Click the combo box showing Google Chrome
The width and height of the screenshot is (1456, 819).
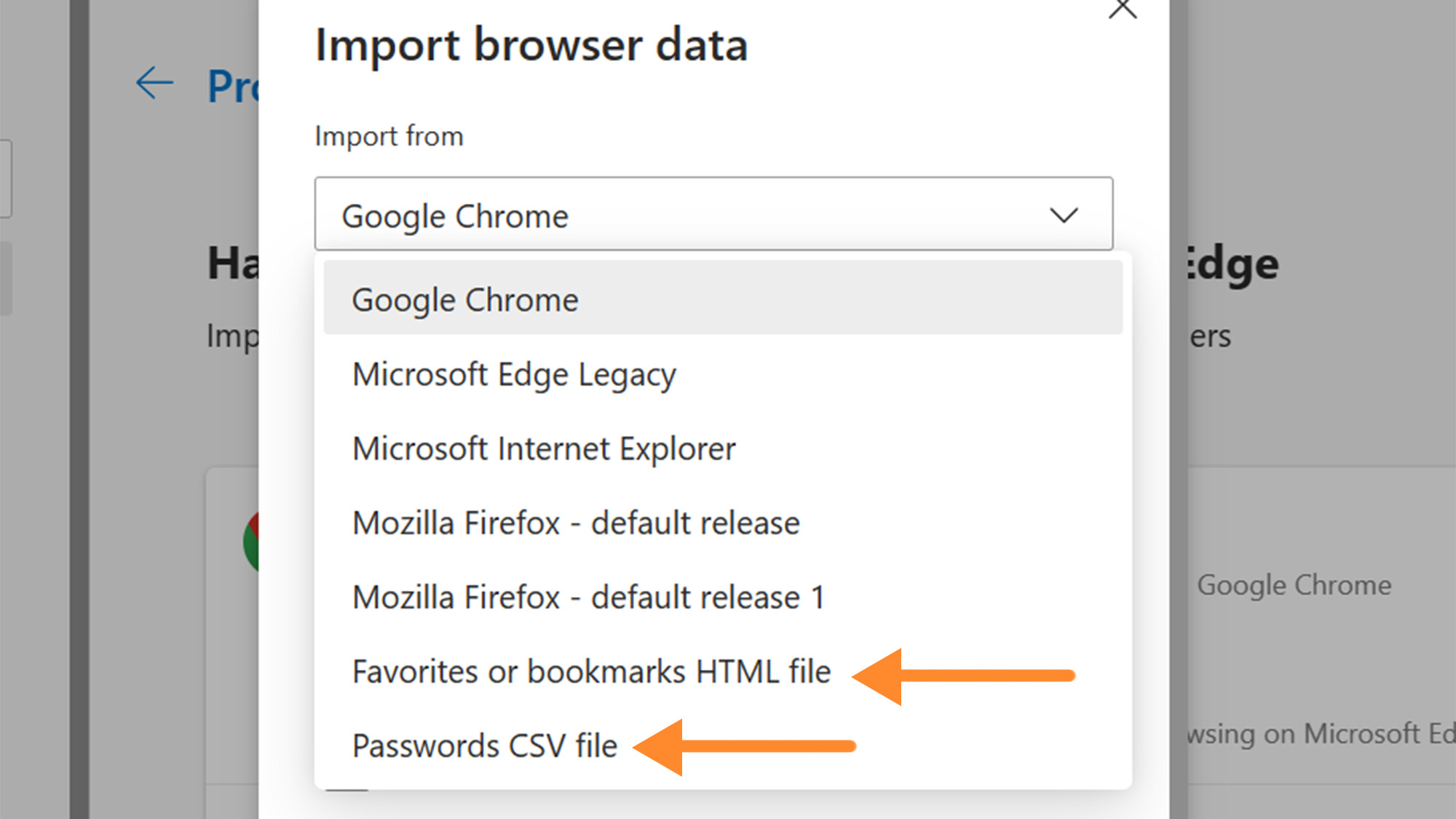713,215
